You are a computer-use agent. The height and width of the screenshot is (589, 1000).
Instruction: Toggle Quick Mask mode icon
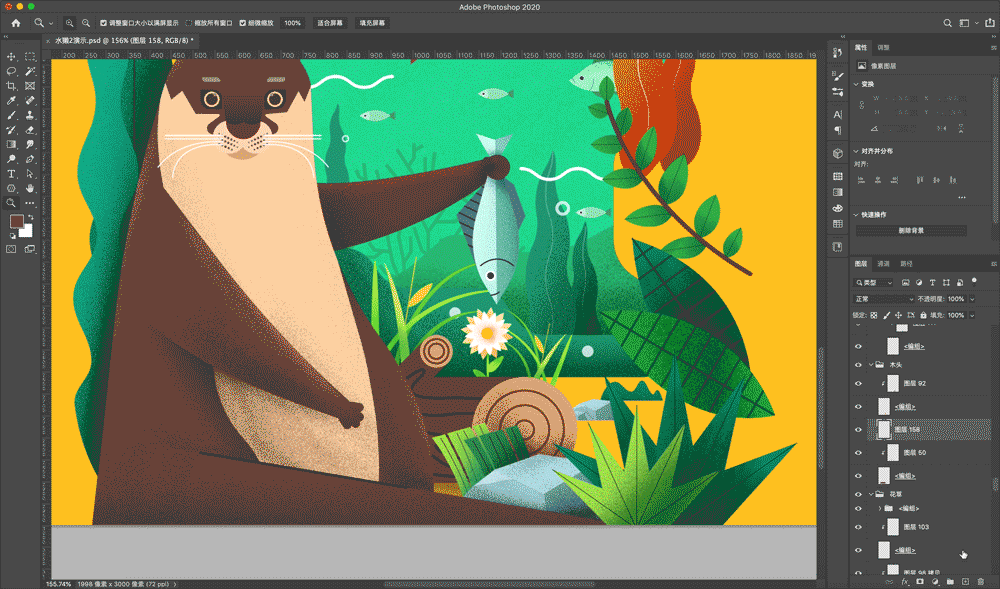(11, 249)
